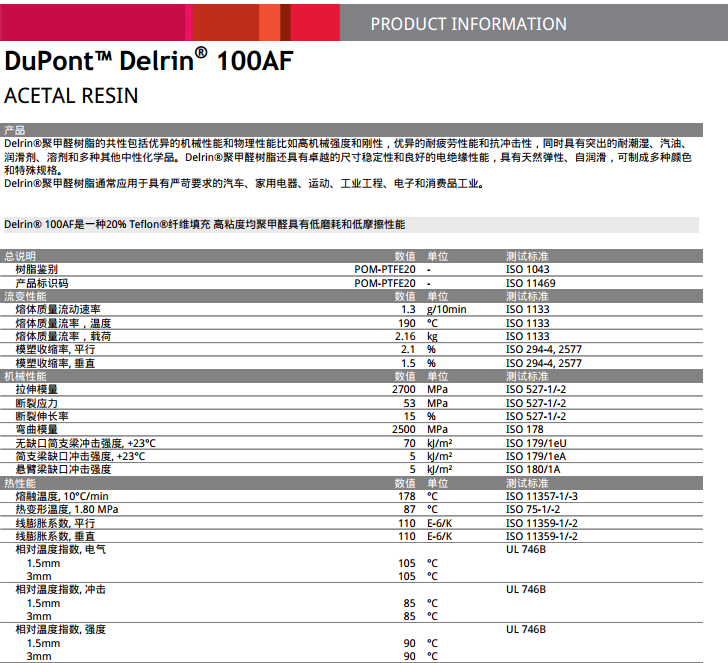Screen dimensions: 728x663
Task: Click the 178 melting temperature value
Action: coord(406,496)
